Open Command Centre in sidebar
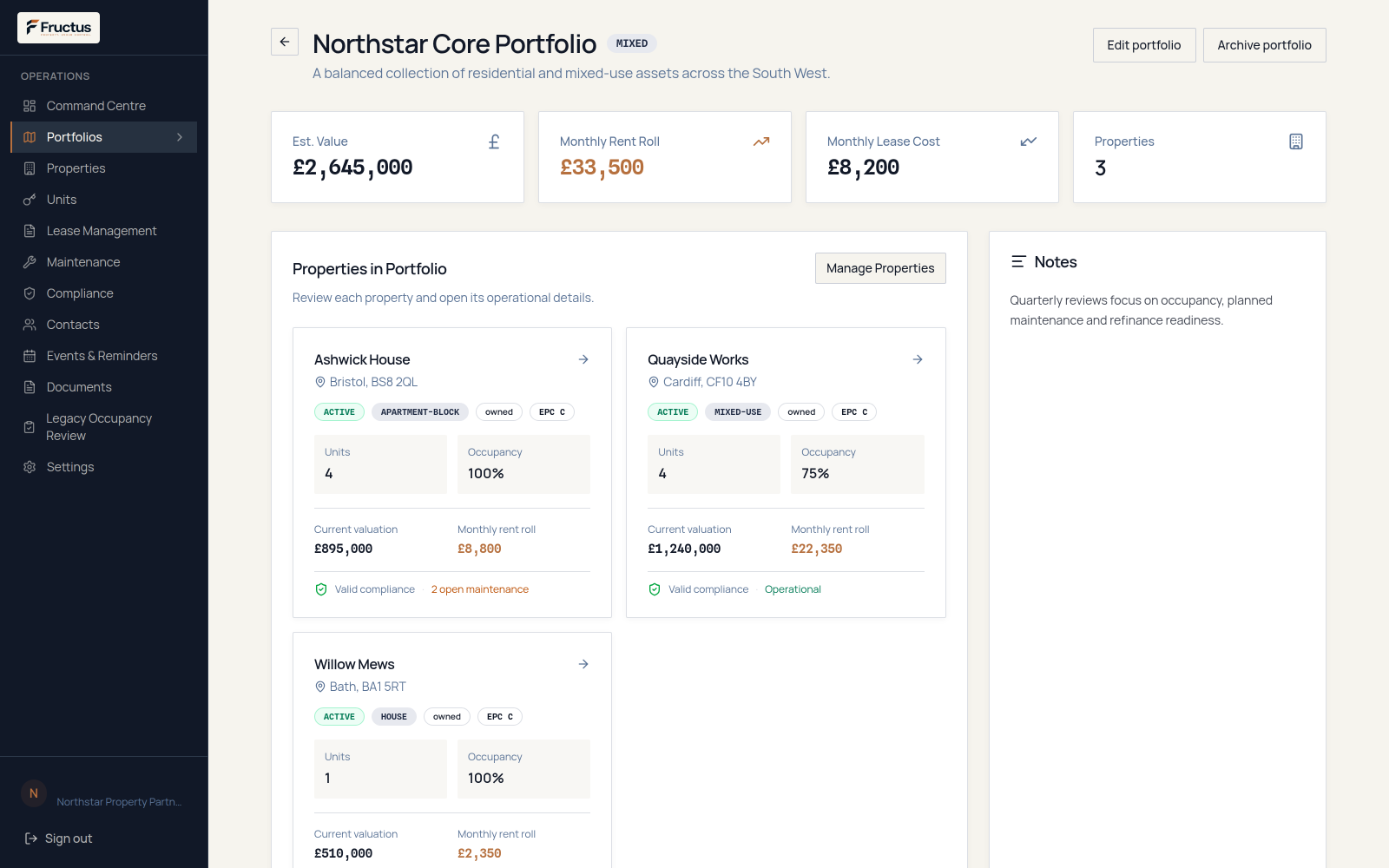Viewport: 1389px width, 868px height. pyautogui.click(x=104, y=106)
